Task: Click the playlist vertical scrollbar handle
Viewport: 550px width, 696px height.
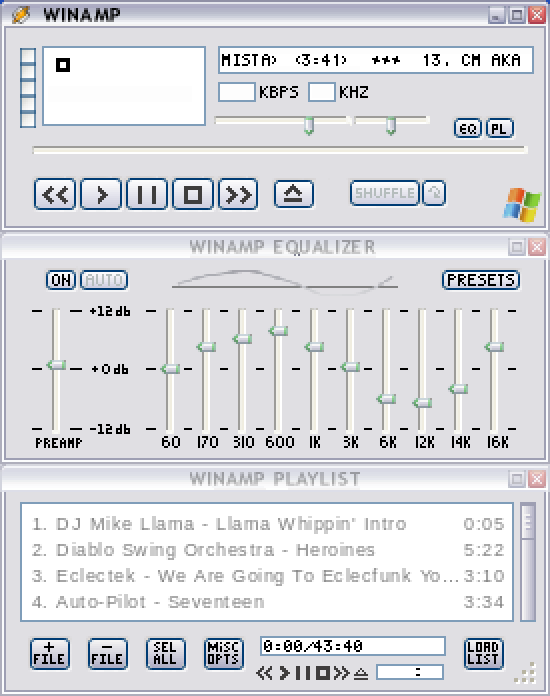Action: (x=528, y=522)
